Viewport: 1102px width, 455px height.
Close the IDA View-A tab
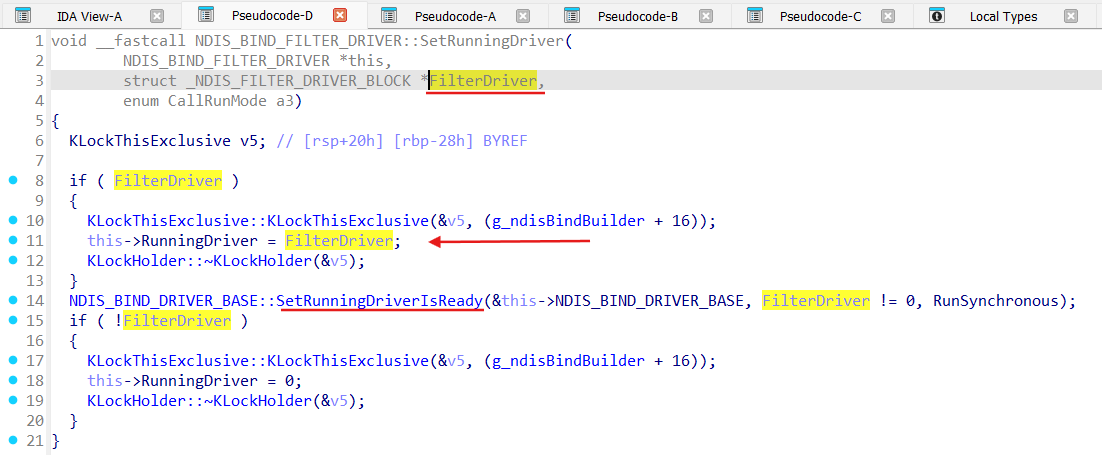pos(157,15)
